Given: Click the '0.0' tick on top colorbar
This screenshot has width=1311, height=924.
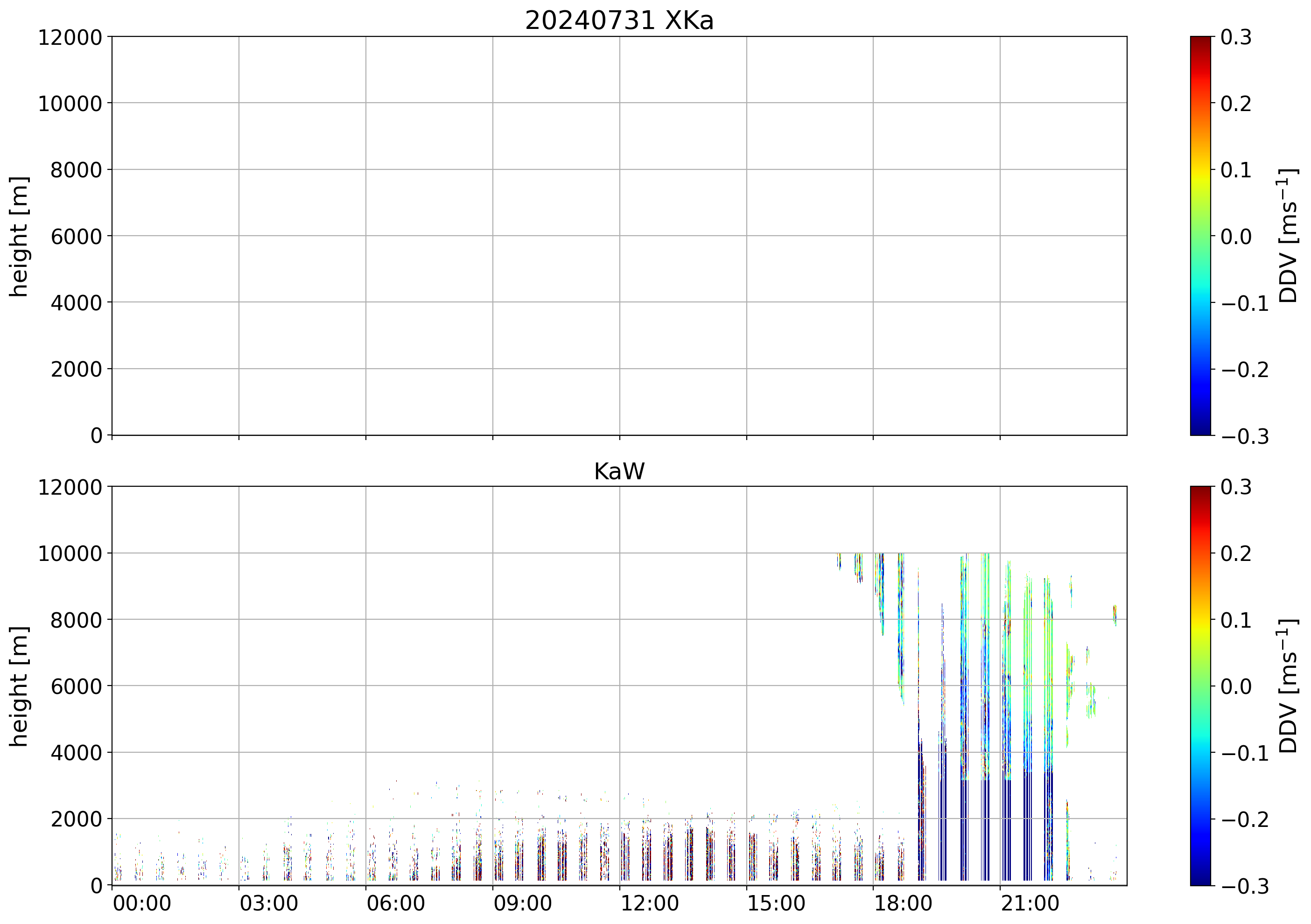Looking at the screenshot, I should pos(1236,237).
